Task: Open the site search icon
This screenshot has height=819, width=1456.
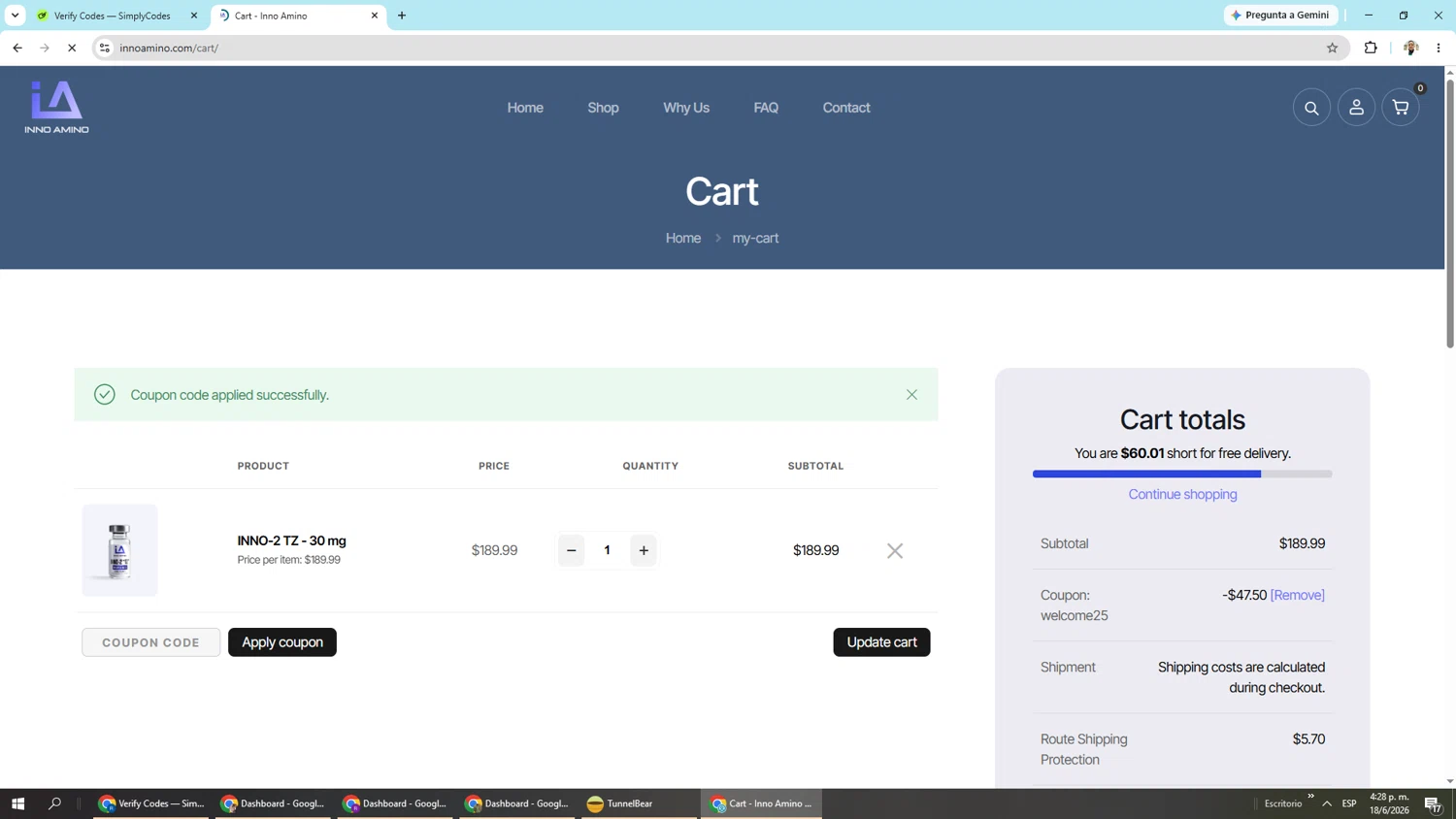Action: pos(1311,108)
